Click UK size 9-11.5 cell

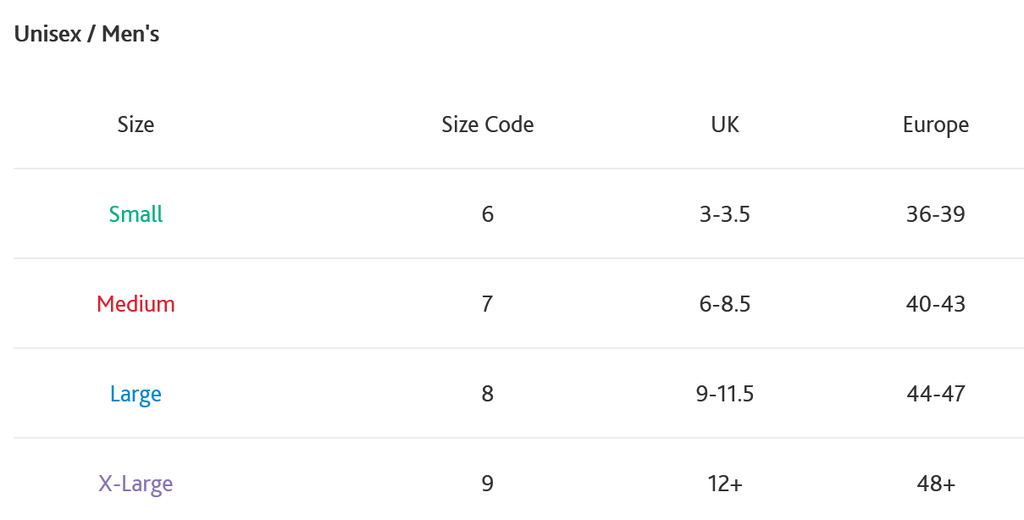point(725,394)
